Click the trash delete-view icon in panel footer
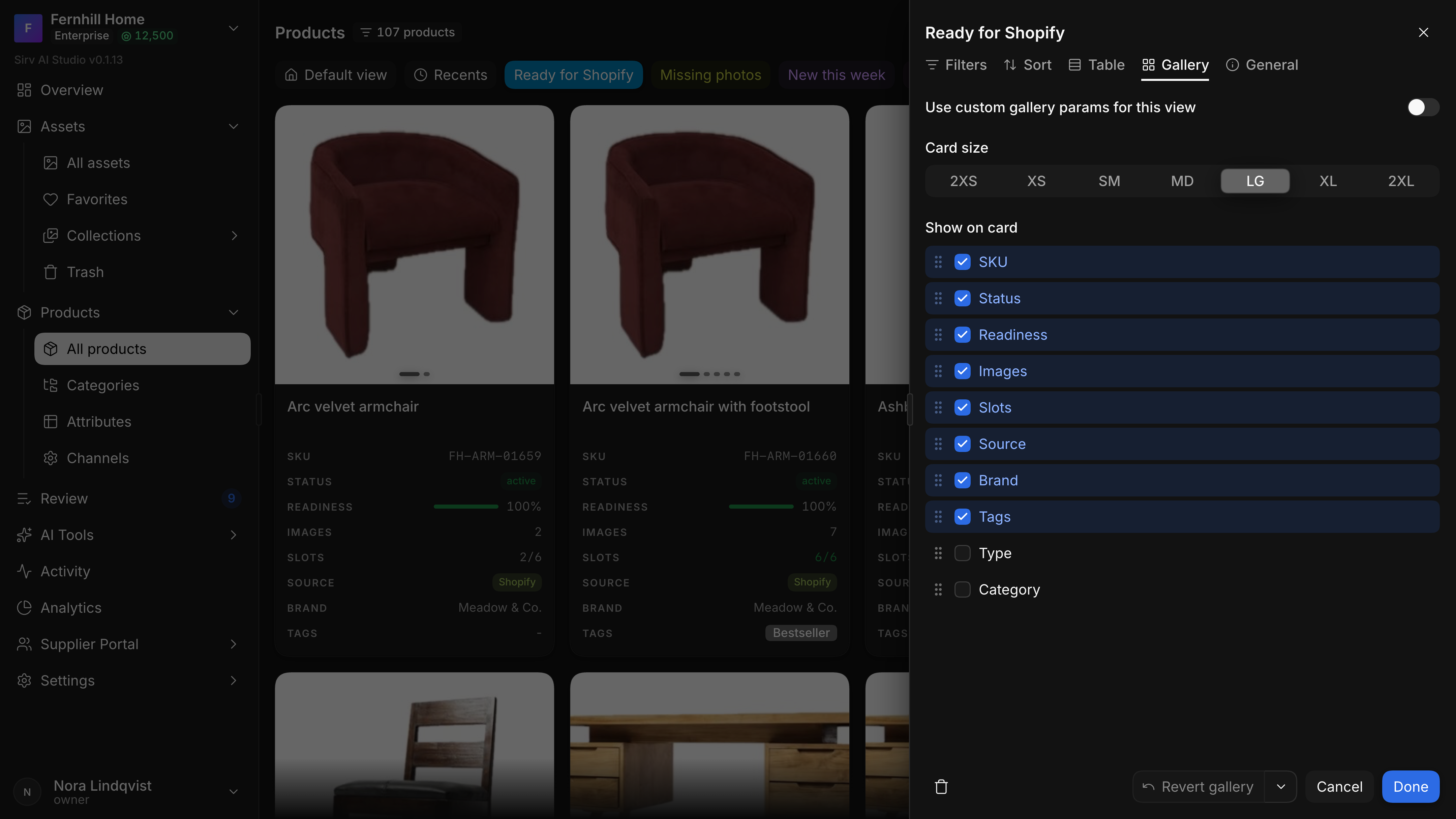The height and width of the screenshot is (819, 1456). click(x=941, y=786)
